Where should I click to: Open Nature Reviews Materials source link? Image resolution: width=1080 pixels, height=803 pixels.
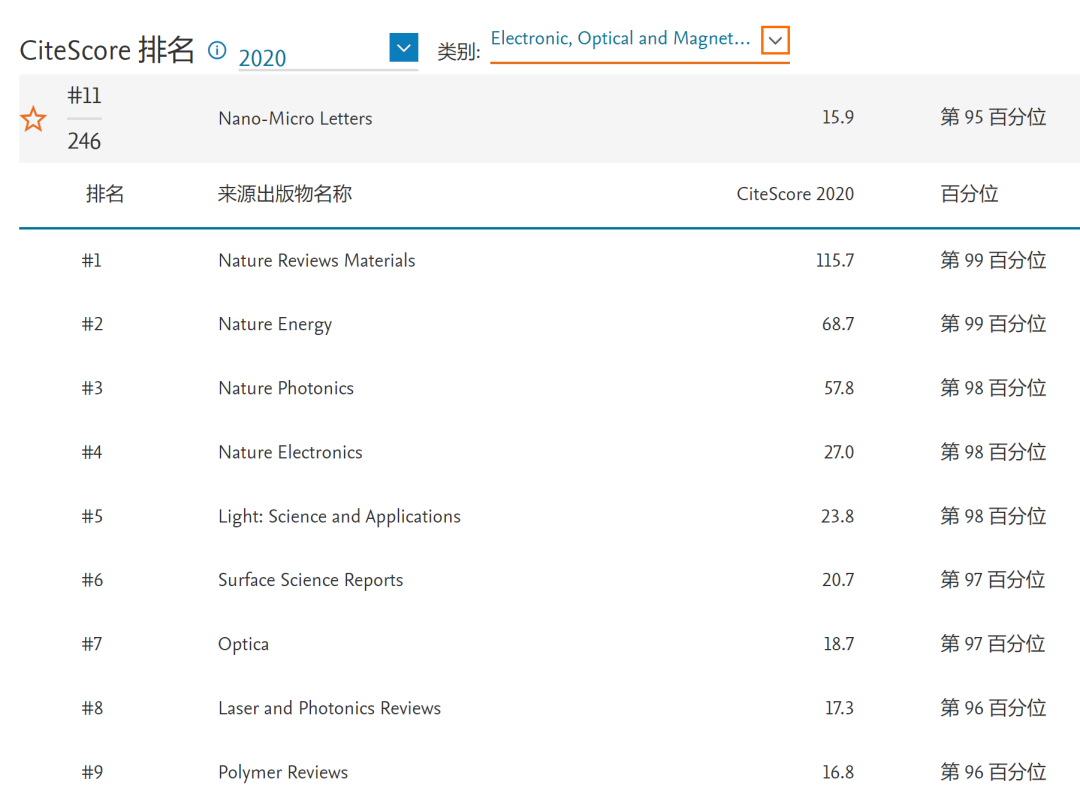click(317, 260)
